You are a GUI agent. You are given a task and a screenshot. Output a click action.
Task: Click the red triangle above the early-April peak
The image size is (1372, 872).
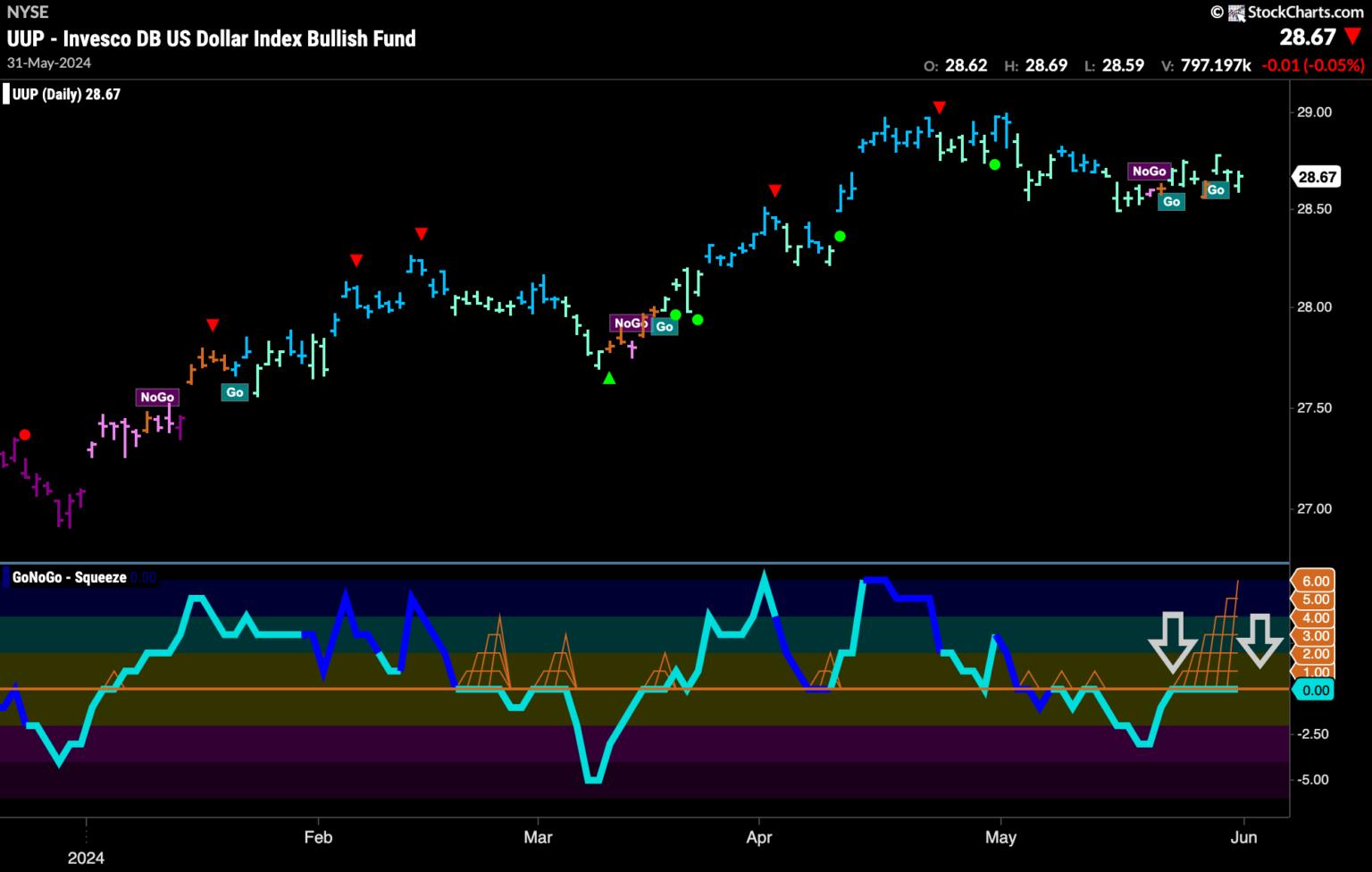[775, 190]
